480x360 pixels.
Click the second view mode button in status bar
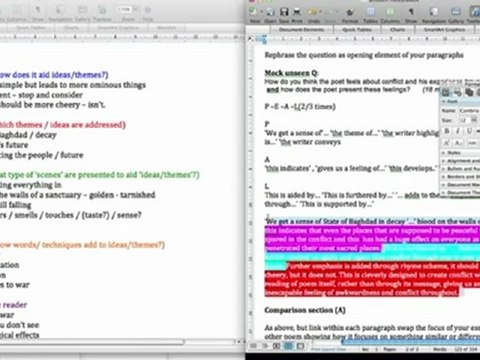click(x=265, y=346)
